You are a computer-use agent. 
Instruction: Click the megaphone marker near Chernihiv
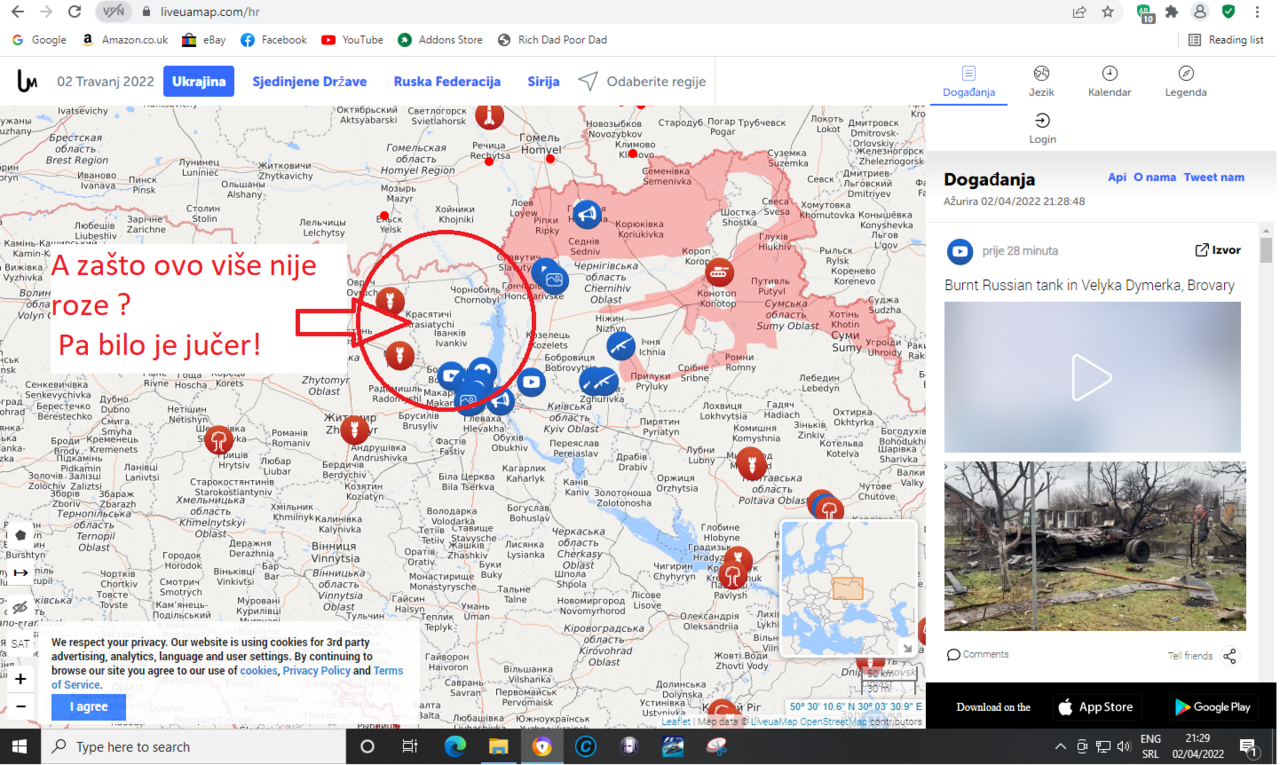tap(587, 214)
